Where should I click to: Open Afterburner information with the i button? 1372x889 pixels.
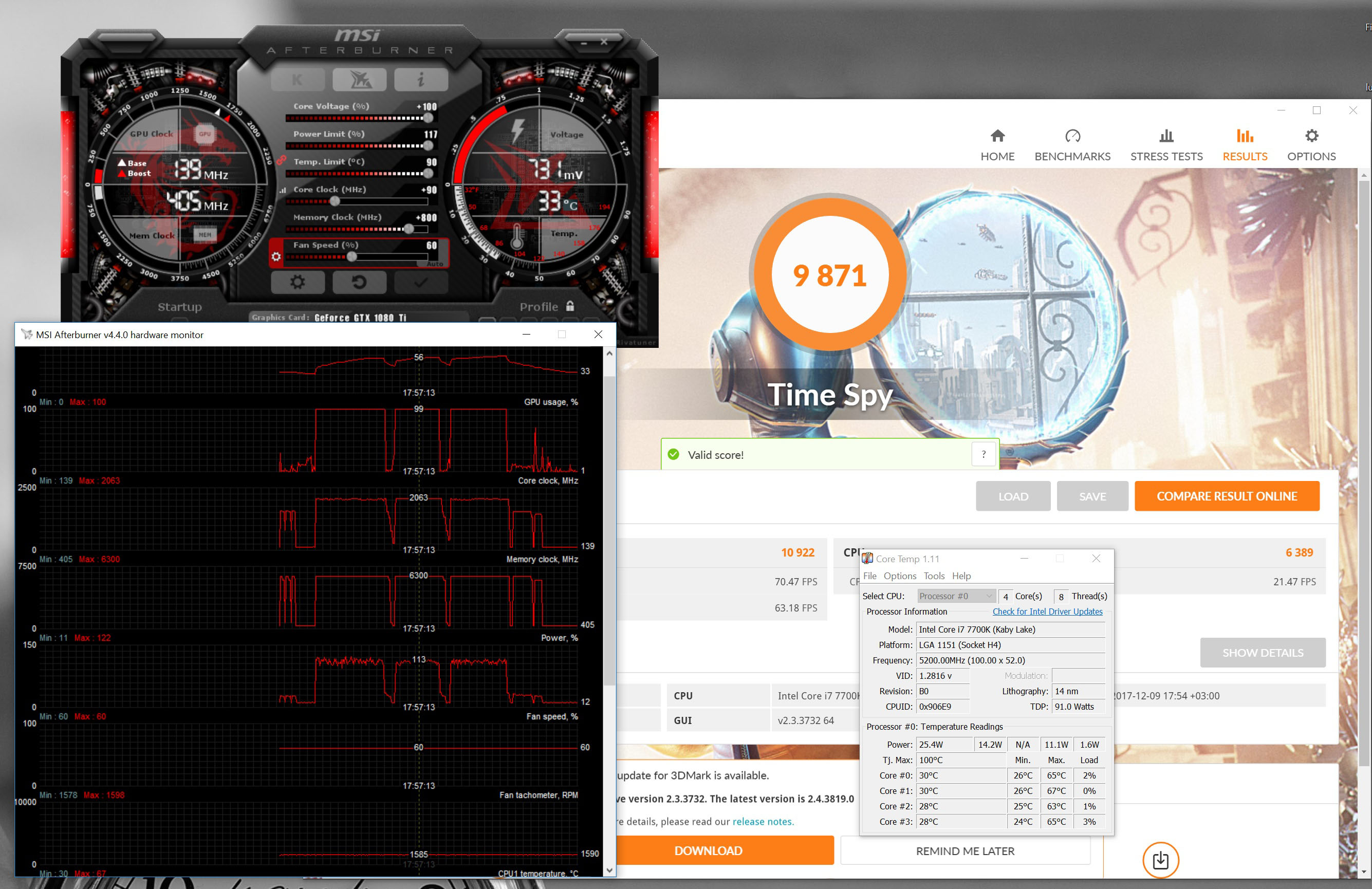tap(421, 79)
